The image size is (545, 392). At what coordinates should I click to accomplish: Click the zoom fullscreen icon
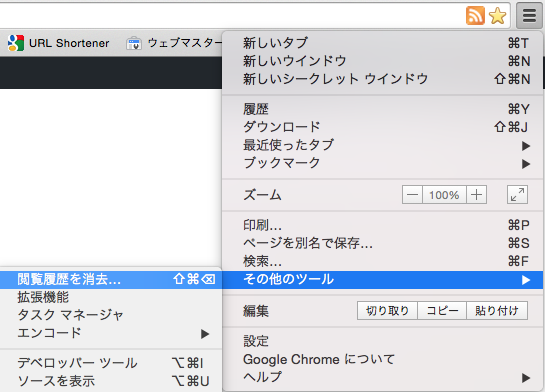click(x=517, y=195)
